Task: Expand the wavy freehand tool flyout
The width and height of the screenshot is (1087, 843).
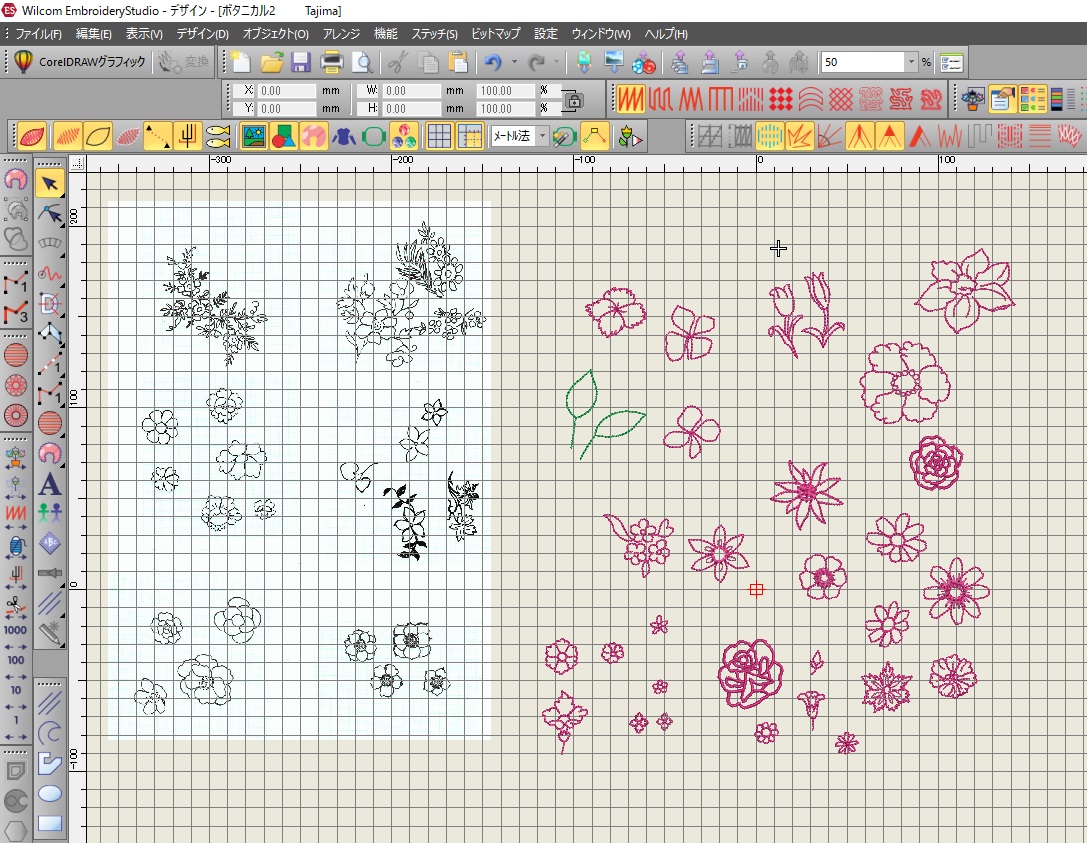Action: 62,286
